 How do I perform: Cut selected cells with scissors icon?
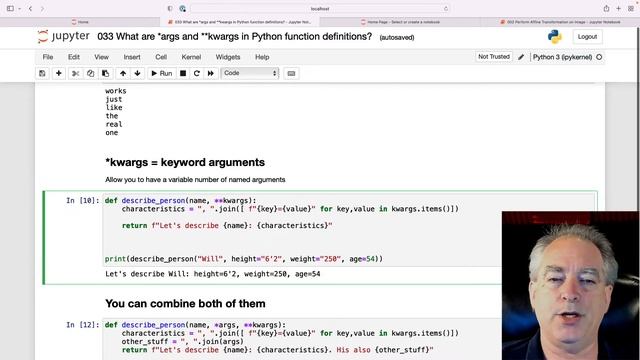tap(76, 73)
